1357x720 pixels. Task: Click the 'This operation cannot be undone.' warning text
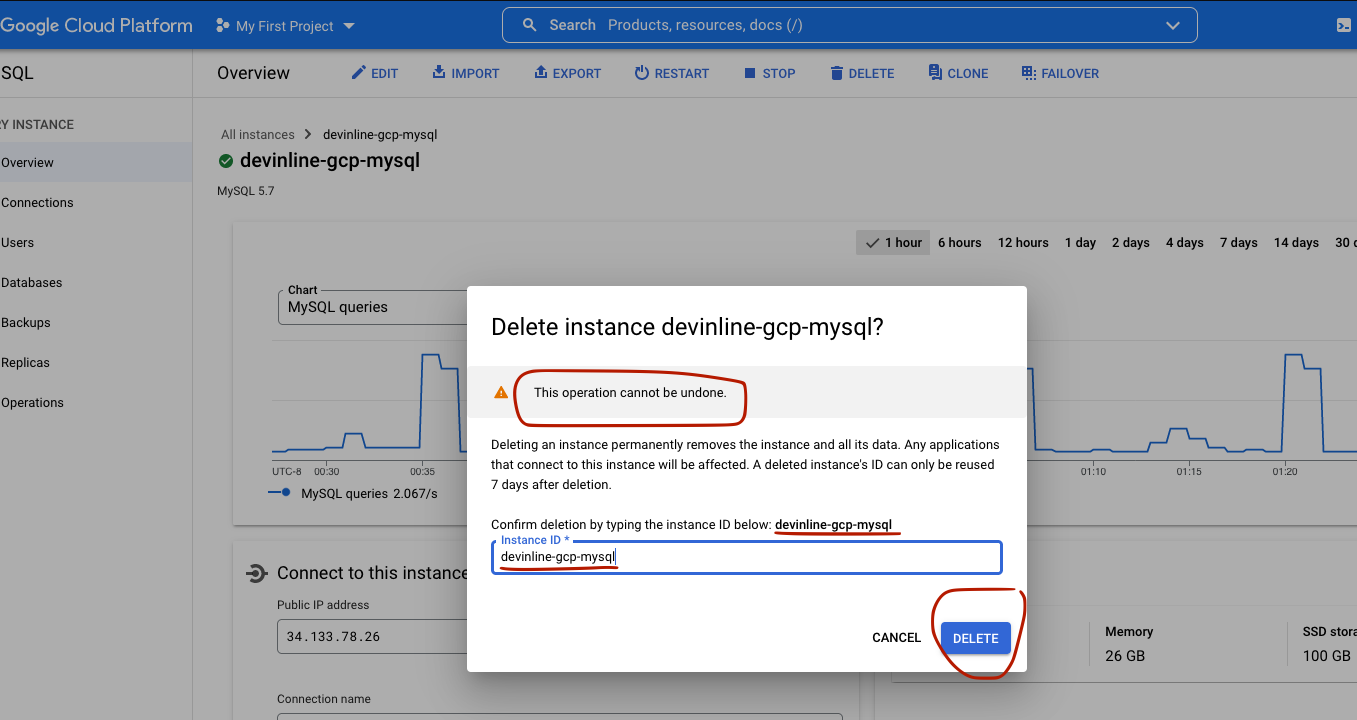630,392
